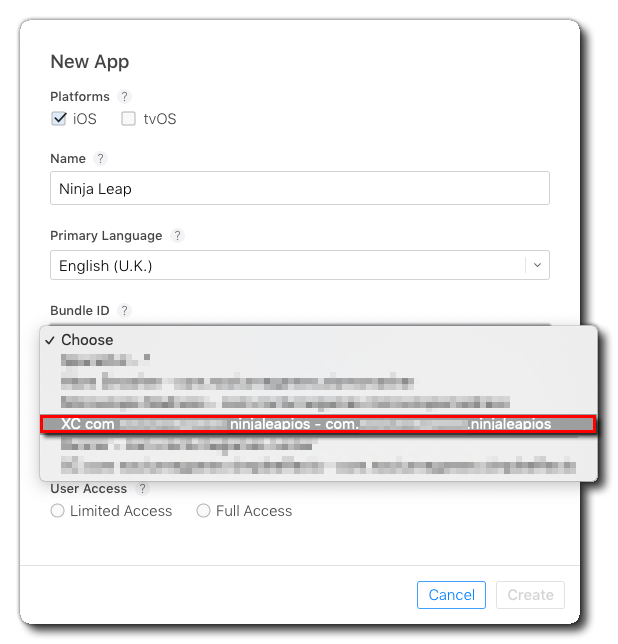Select the Full Access radio button
The width and height of the screenshot is (618, 644).
[x=203, y=511]
